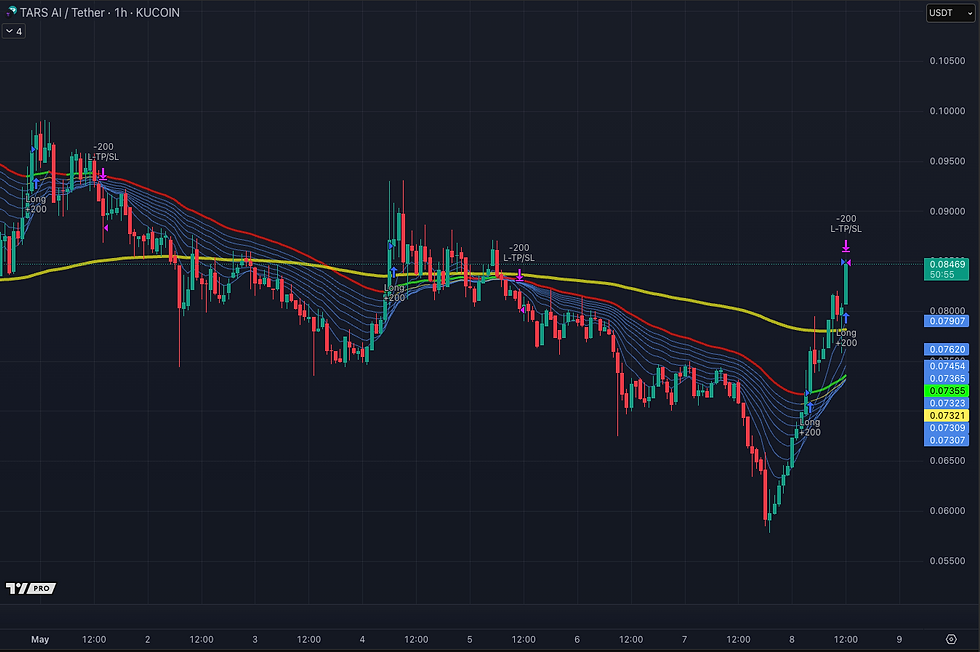
Task: Click the L-TP/SL arrow marker from May 1
Action: (101, 173)
